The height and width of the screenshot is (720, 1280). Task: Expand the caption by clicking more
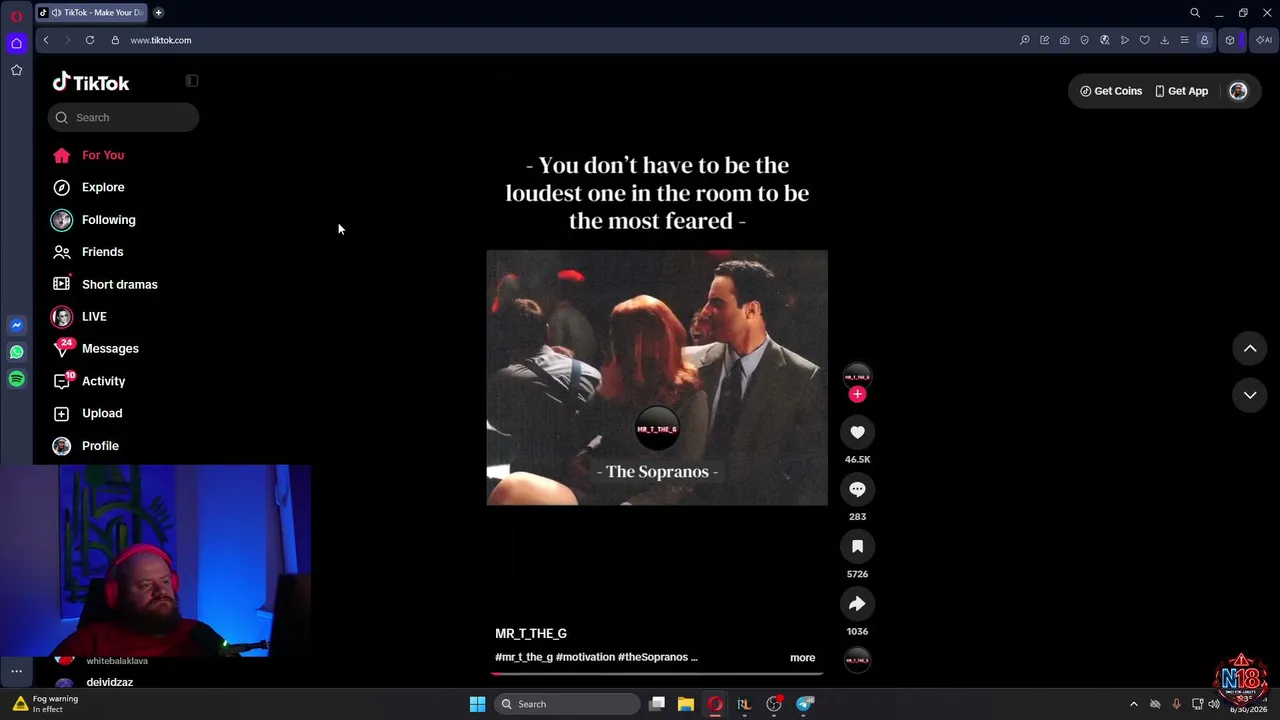pos(802,657)
